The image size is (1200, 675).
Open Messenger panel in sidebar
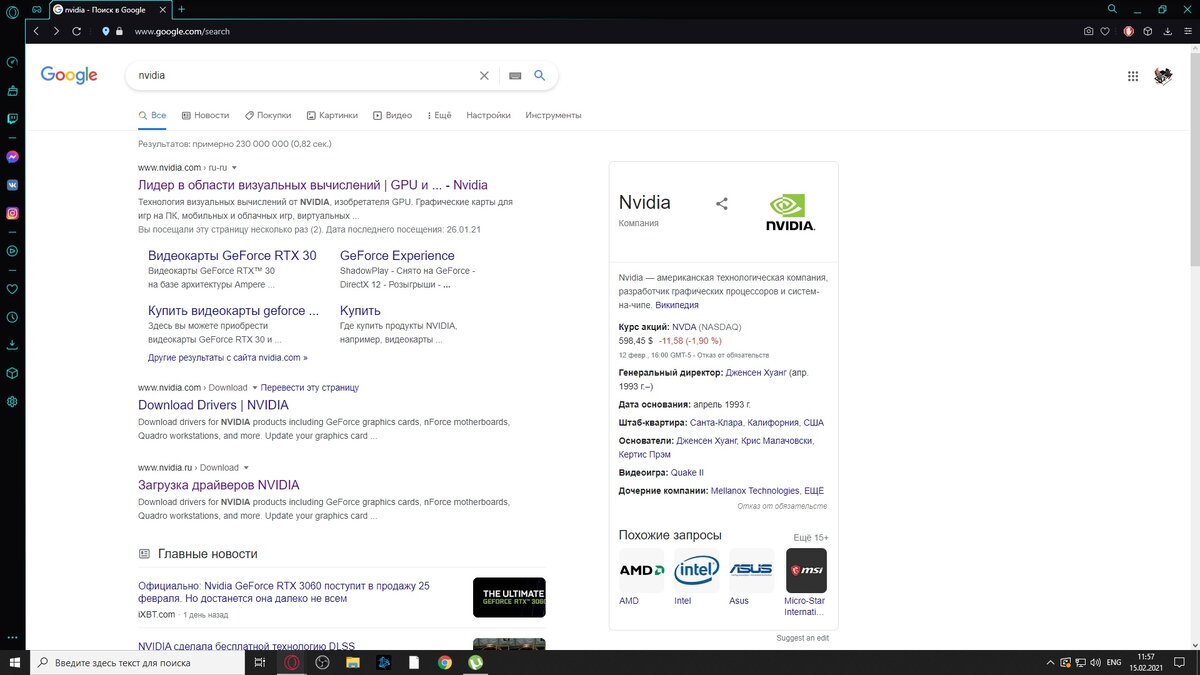tap(12, 157)
